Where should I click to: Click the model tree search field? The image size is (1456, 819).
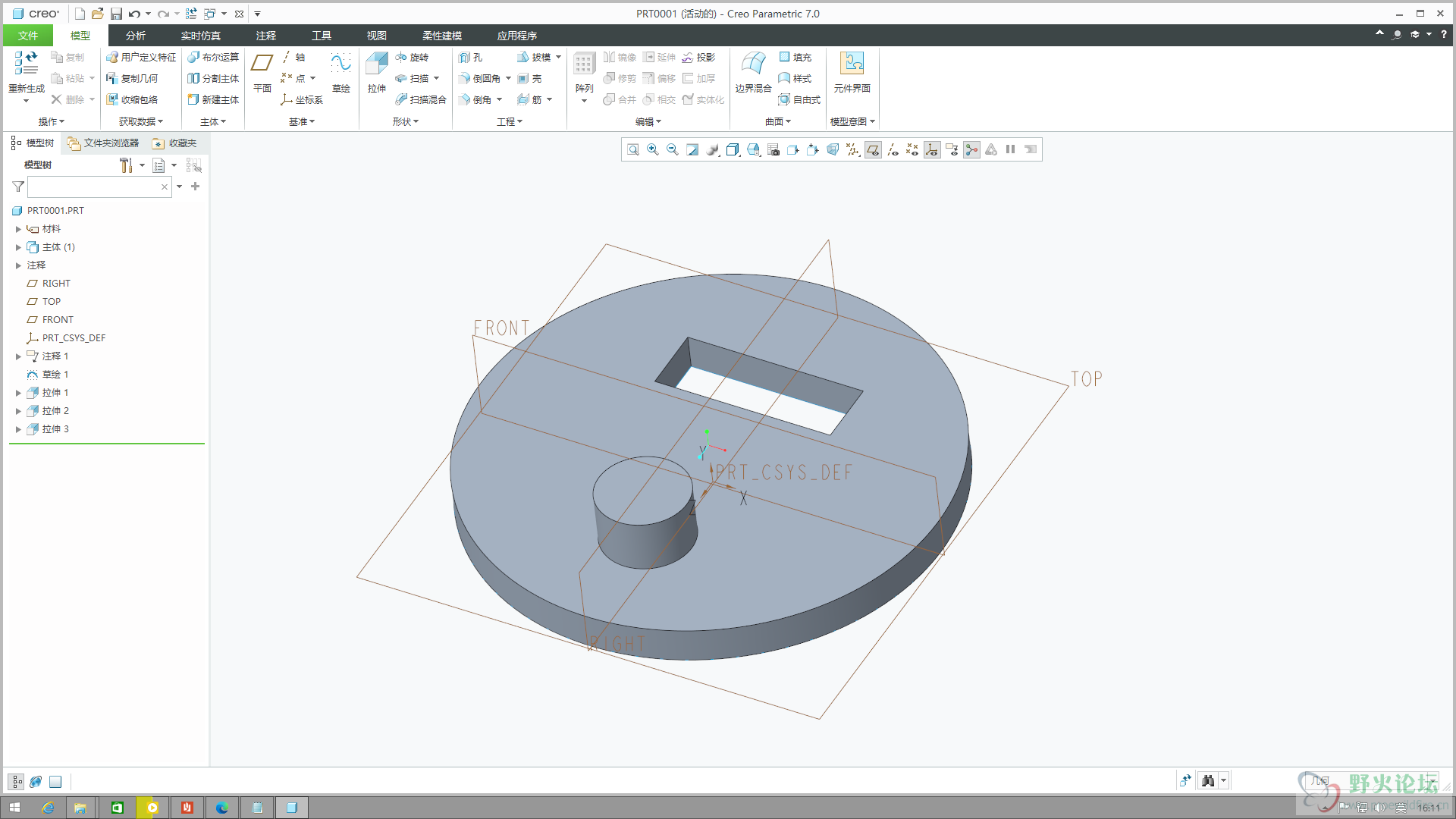point(99,187)
